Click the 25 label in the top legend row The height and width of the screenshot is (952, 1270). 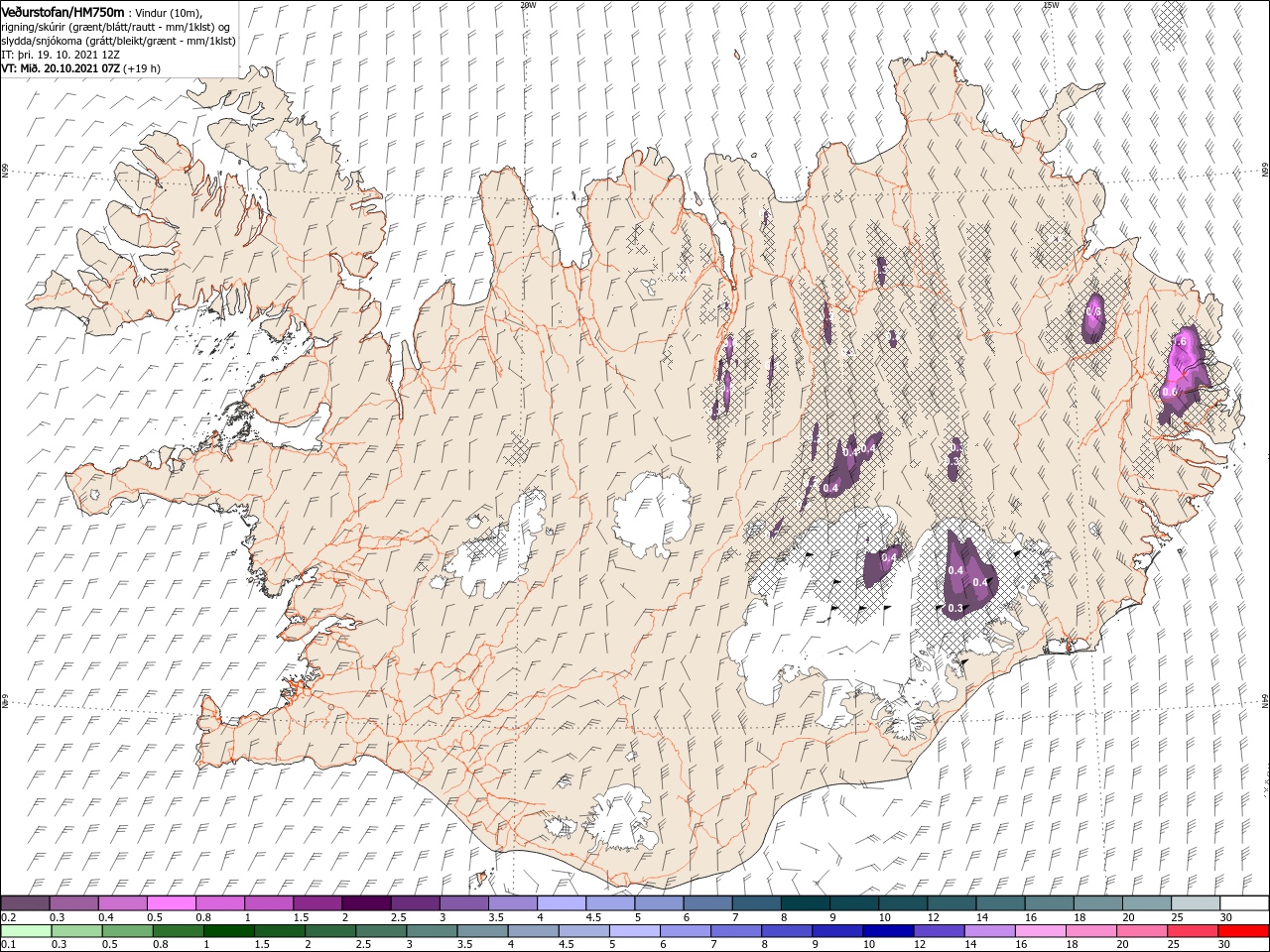coord(1176,917)
